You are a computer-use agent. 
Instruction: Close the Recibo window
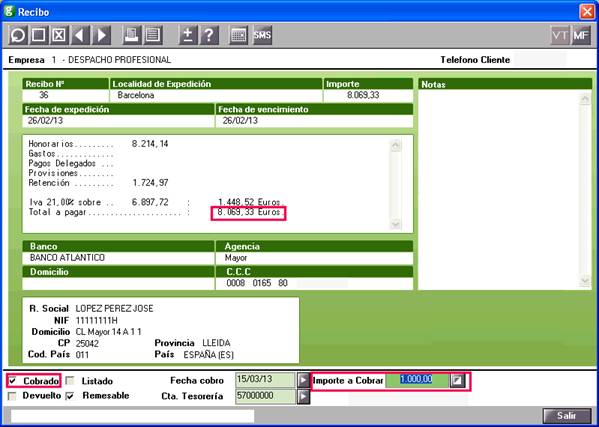coord(587,11)
